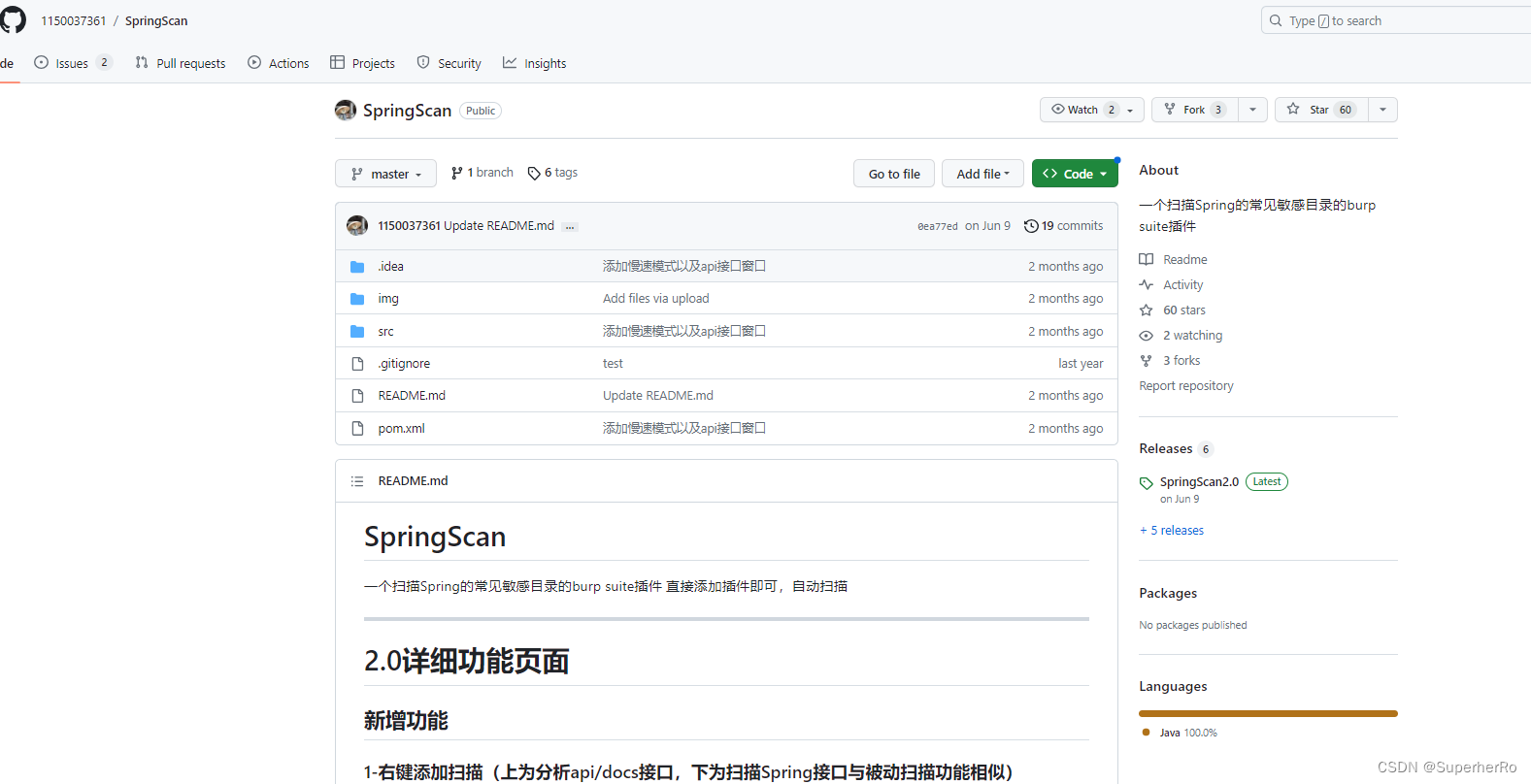Open the Issues tab
The image size is (1531, 784).
73,63
